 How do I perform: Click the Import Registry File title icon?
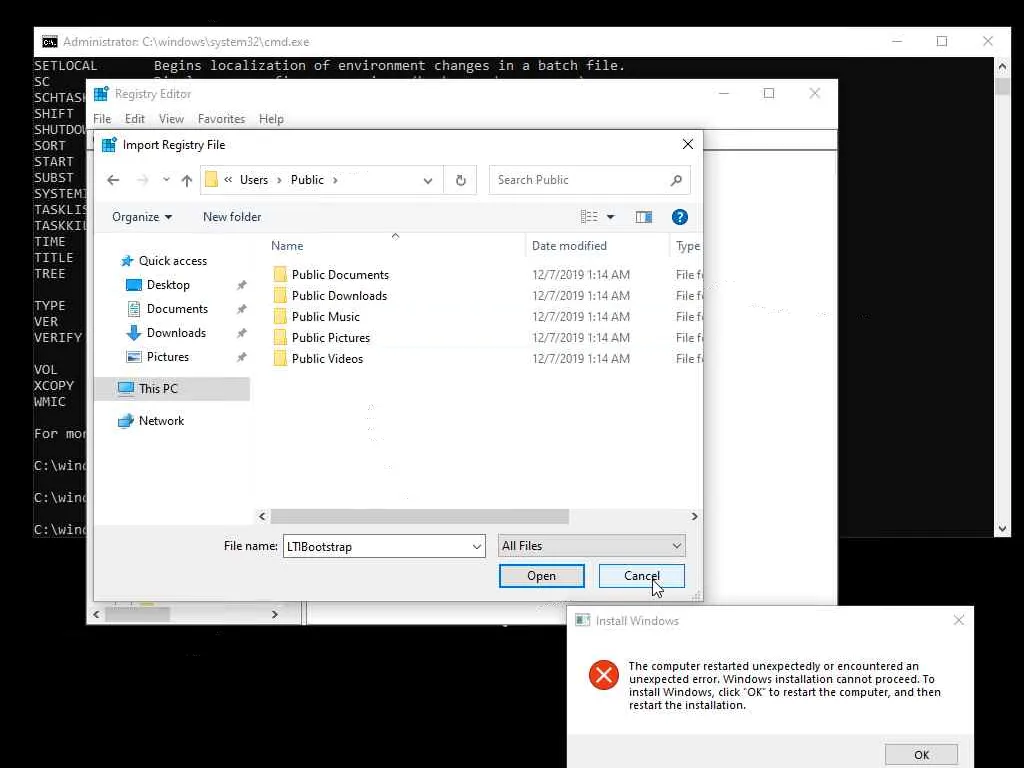pos(108,145)
